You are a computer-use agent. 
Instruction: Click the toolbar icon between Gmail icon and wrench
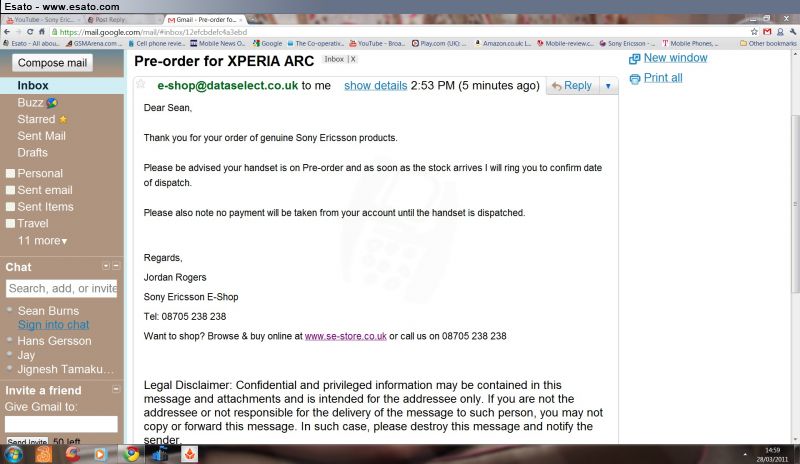780,32
